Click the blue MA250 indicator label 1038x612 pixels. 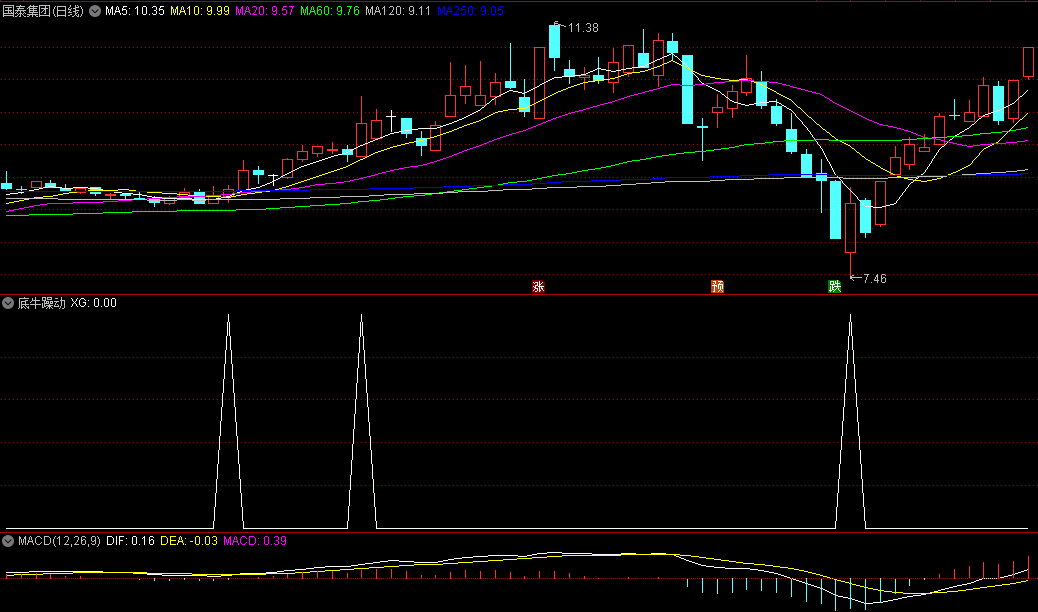tap(470, 11)
